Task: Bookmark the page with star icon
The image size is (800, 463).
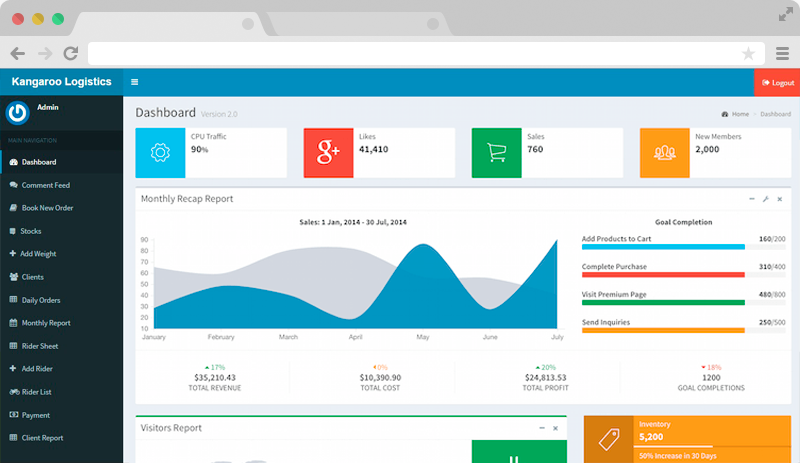Action: 748,54
